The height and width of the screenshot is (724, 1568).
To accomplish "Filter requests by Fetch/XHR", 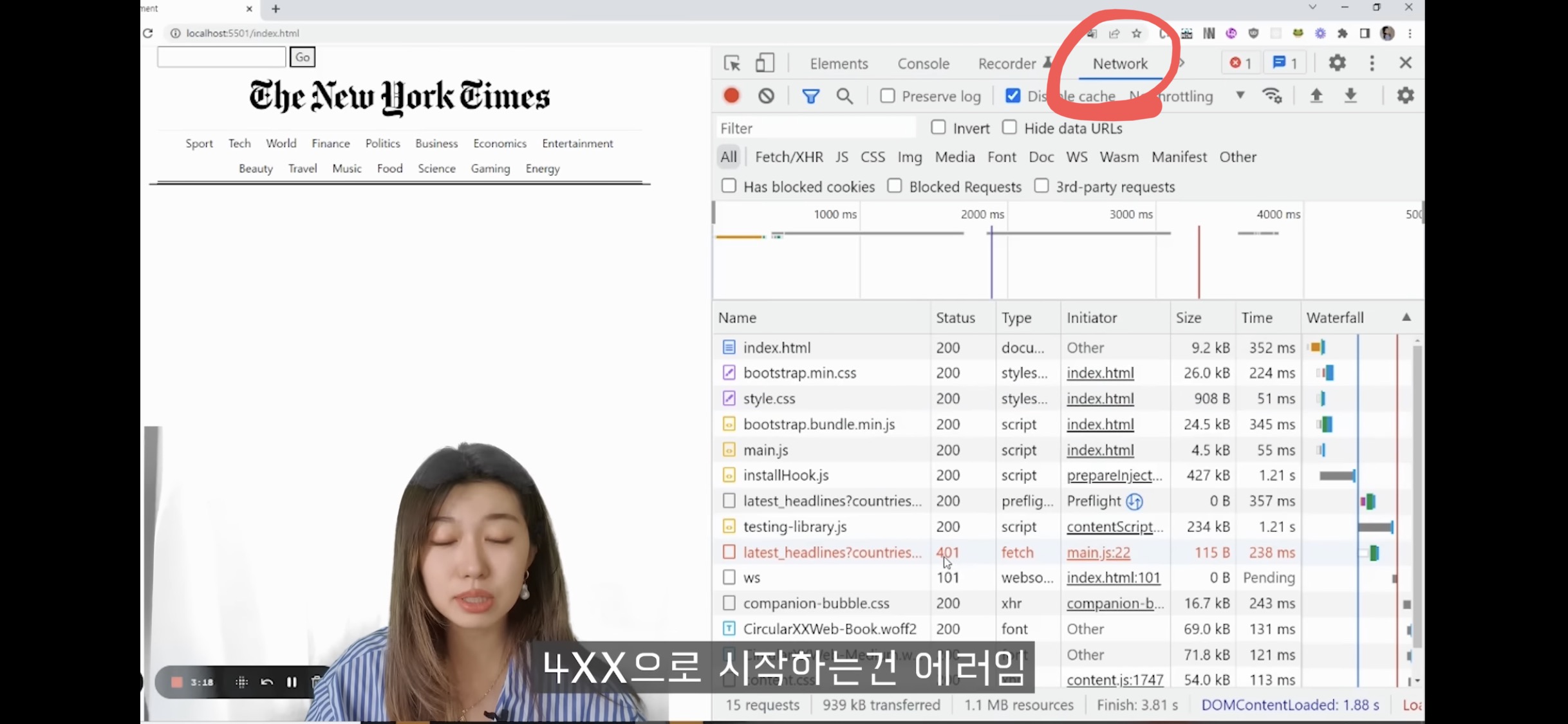I will [789, 157].
